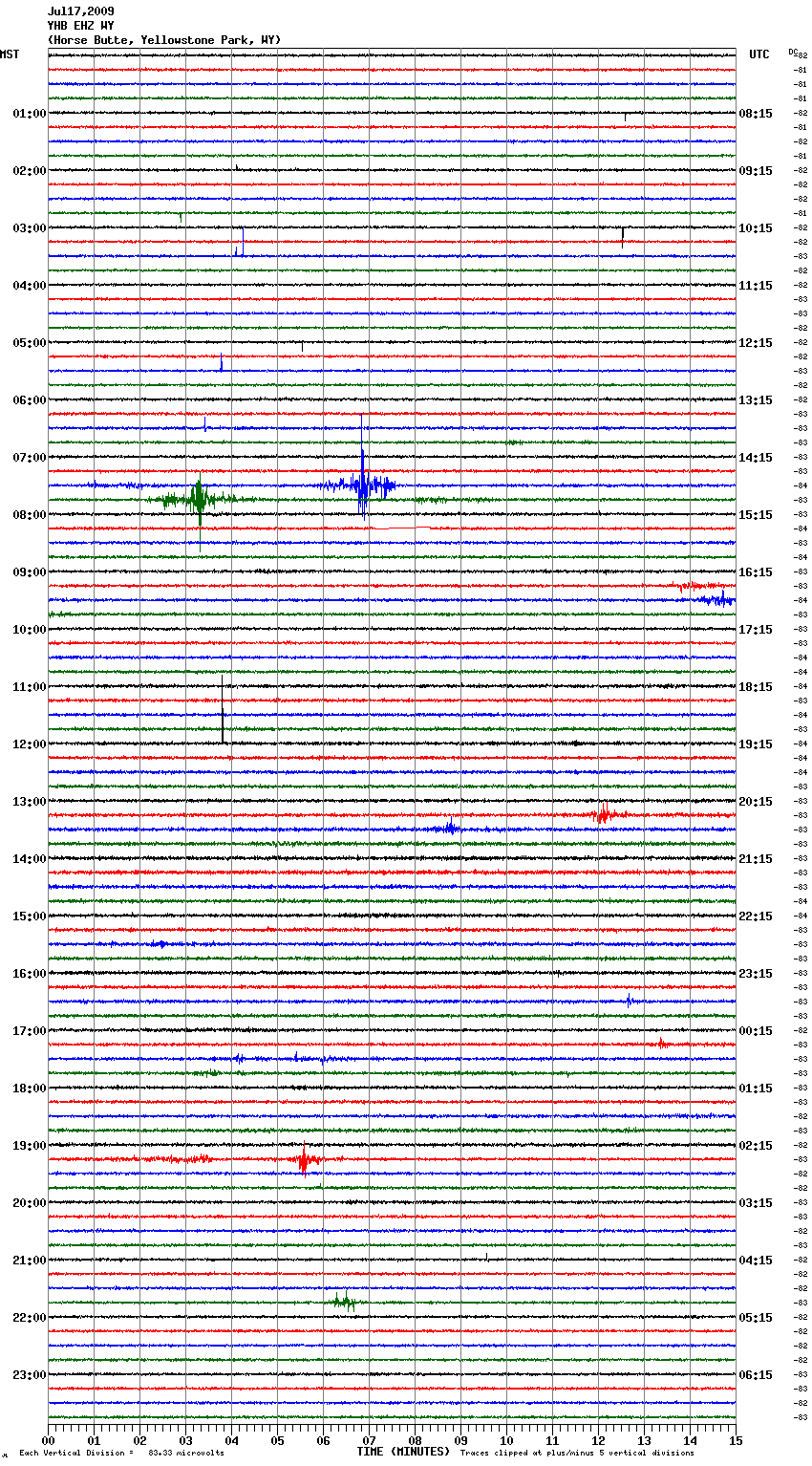
Task: Select the 17:00 MST time label
Action: point(30,1031)
